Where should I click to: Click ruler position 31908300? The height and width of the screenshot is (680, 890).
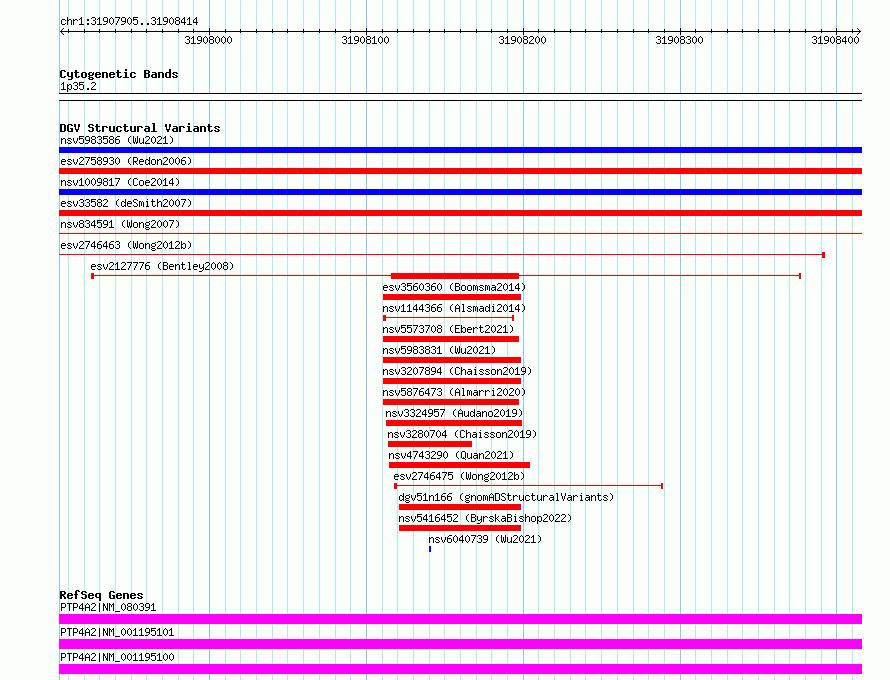coord(679,40)
